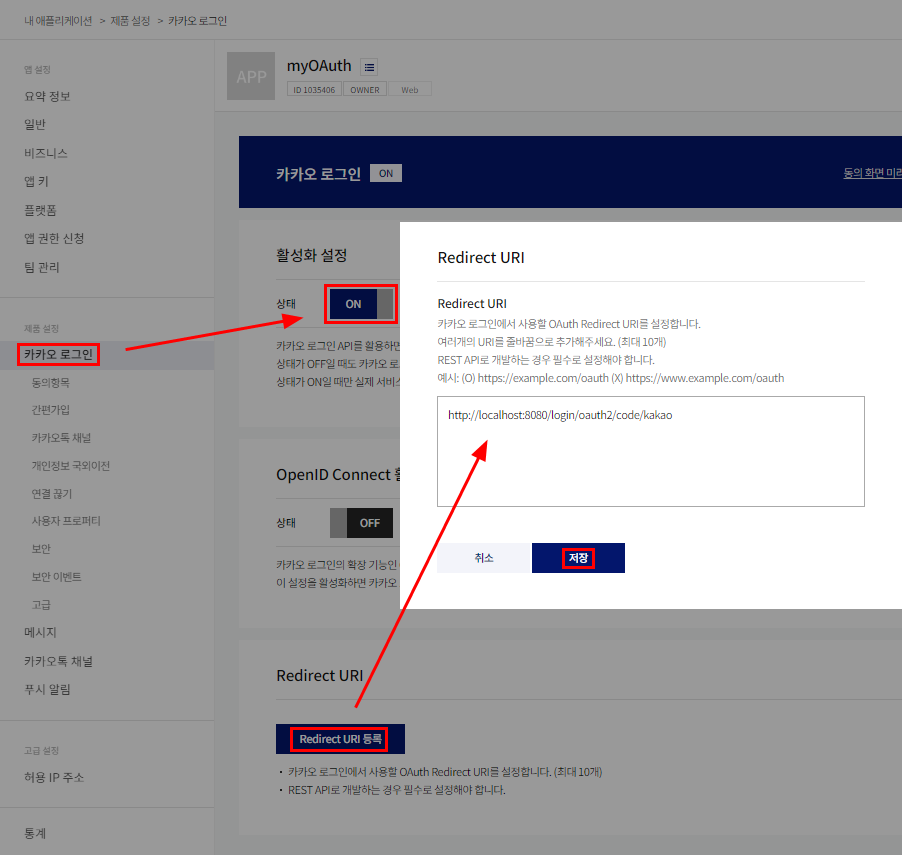Open the 개인정보 국외이전 submenu item

coord(71,465)
